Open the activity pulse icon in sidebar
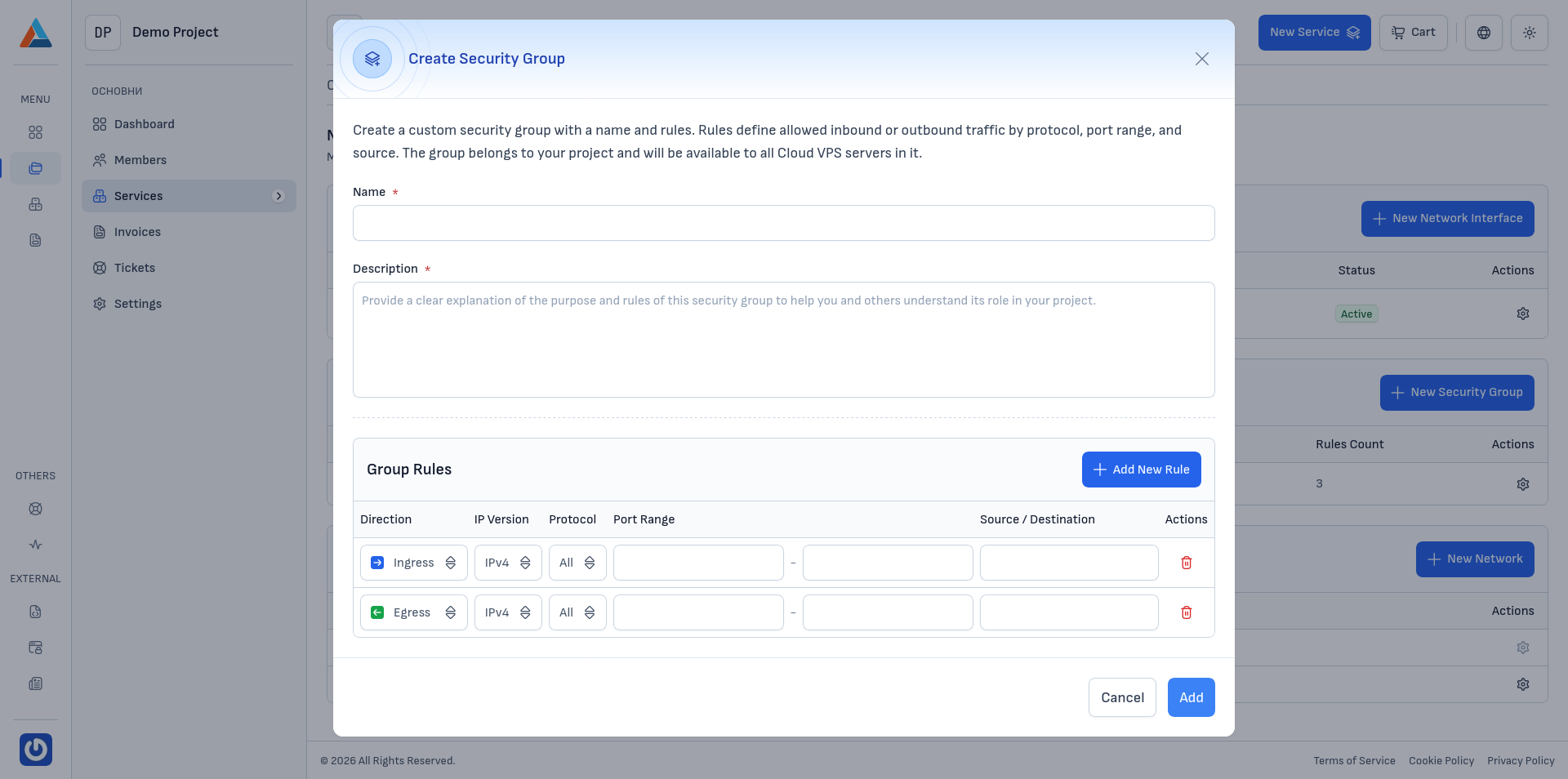Image resolution: width=1568 pixels, height=779 pixels. [35, 545]
